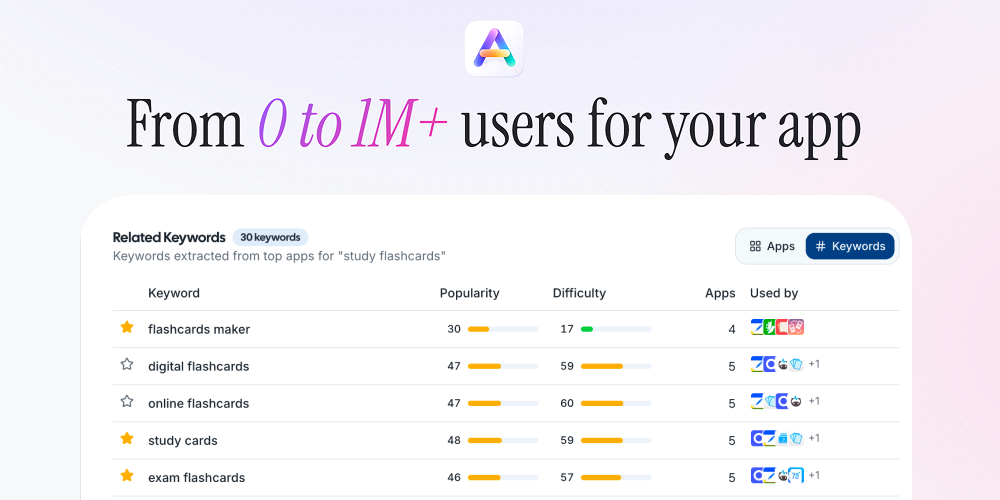Sort by the Difficulty column header

point(579,293)
